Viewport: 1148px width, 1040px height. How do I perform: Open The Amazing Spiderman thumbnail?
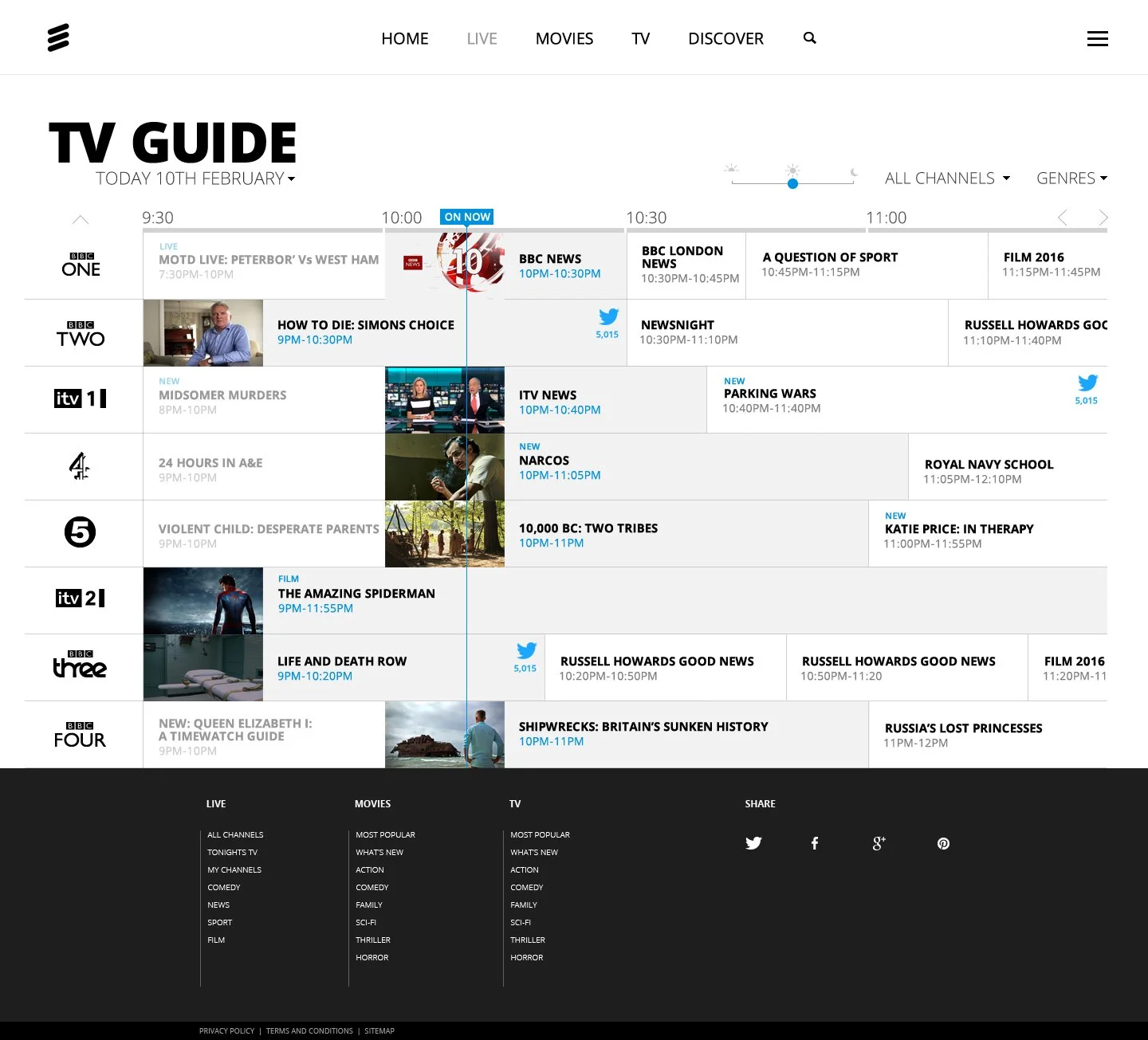(203, 601)
